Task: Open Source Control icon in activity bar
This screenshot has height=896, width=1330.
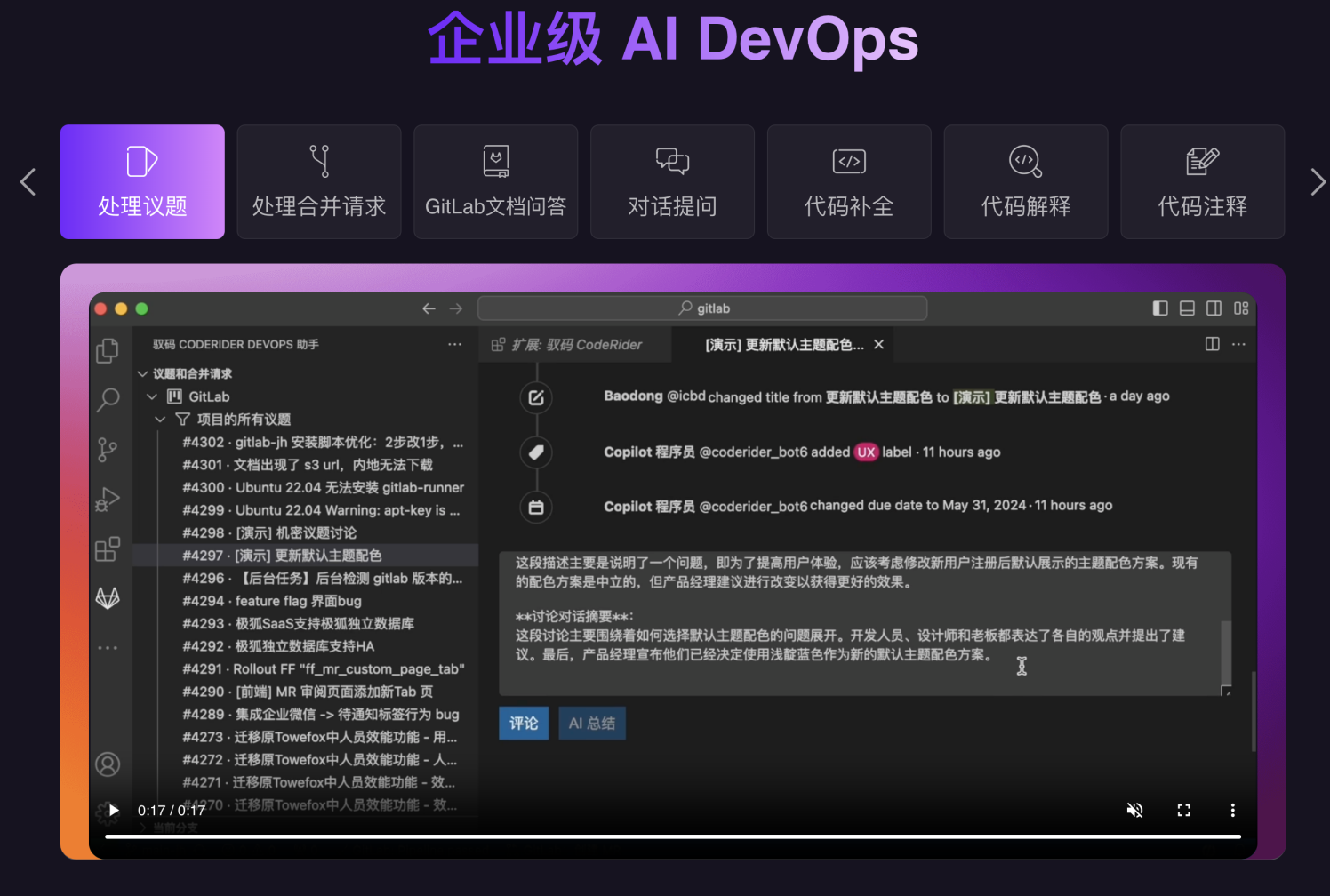Action: coord(108,450)
